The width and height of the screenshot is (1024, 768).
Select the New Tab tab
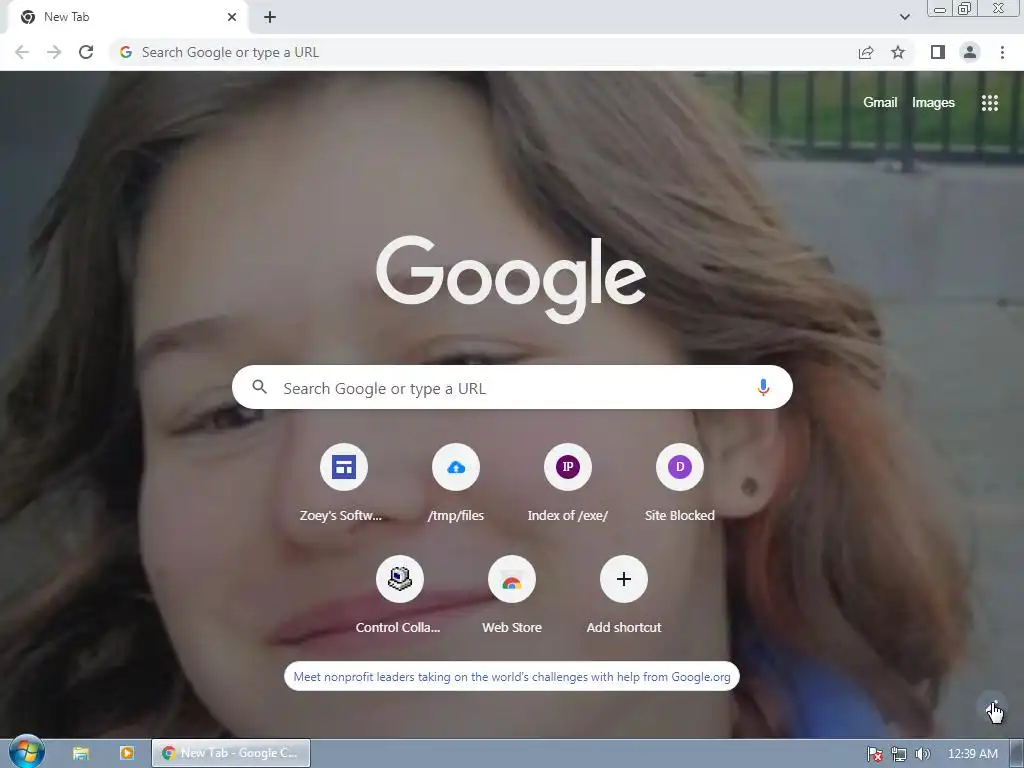tap(127, 17)
